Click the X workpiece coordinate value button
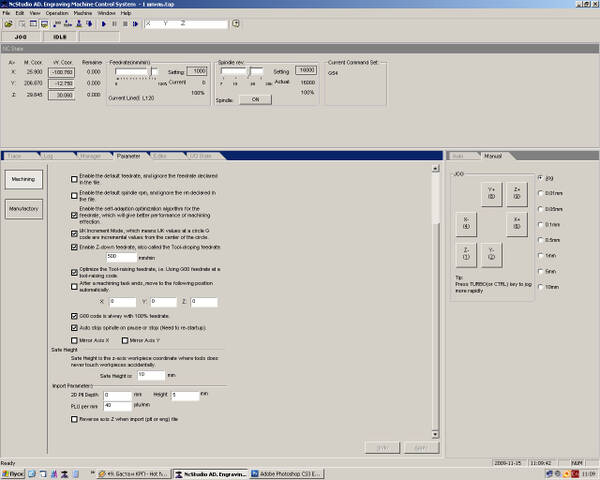Viewport: 600px width, 480px height. pyautogui.click(x=61, y=72)
